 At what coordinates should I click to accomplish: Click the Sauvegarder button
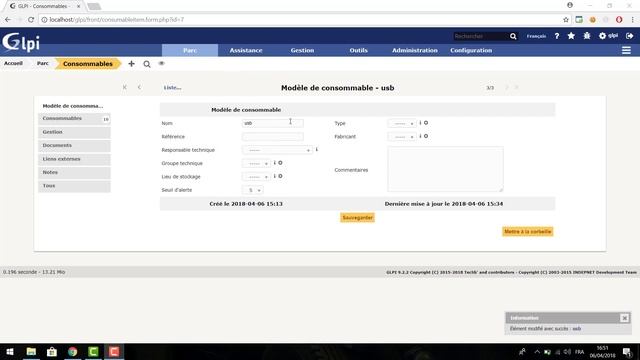pos(358,218)
